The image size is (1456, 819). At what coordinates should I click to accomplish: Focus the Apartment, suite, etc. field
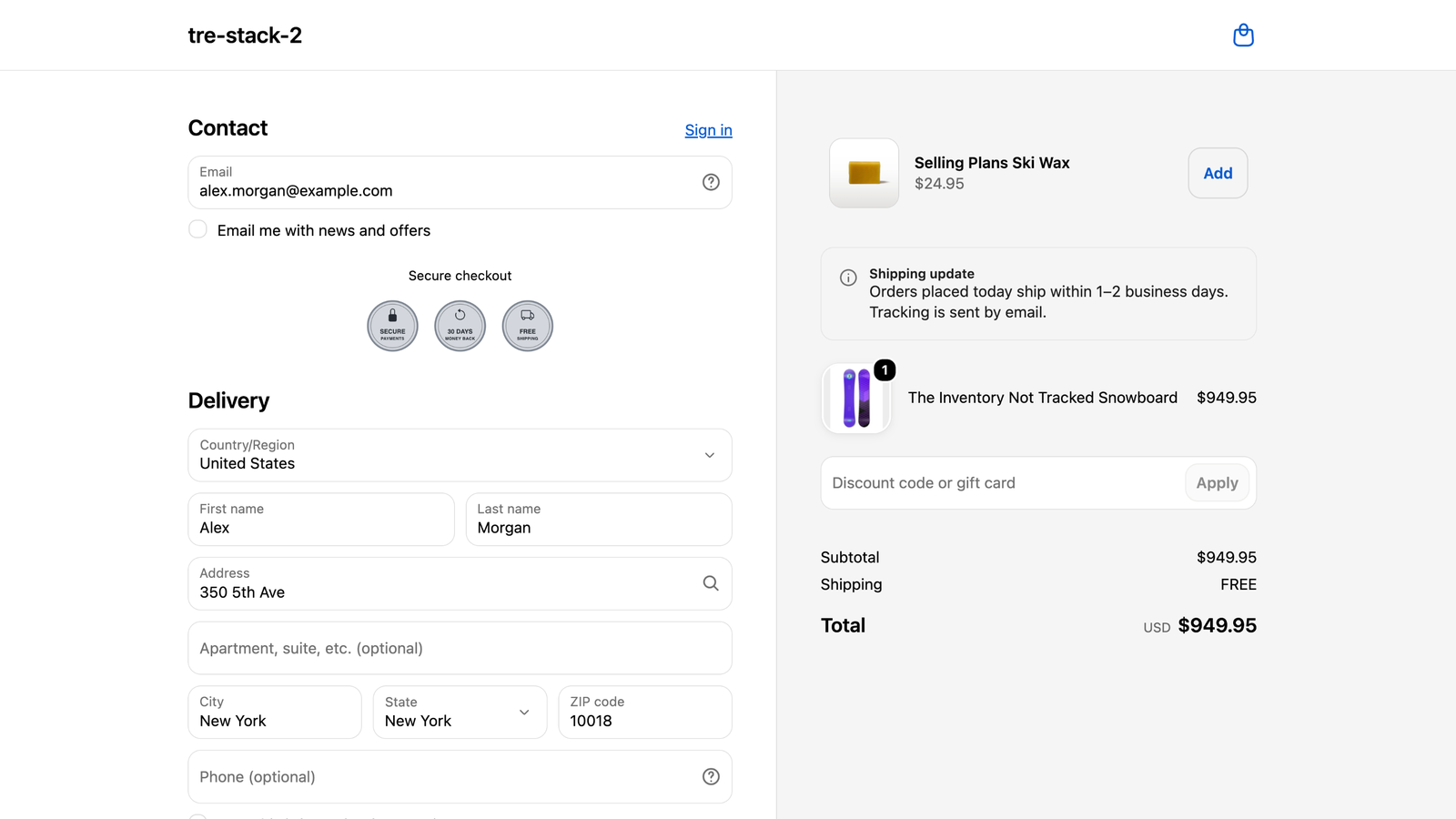(460, 648)
